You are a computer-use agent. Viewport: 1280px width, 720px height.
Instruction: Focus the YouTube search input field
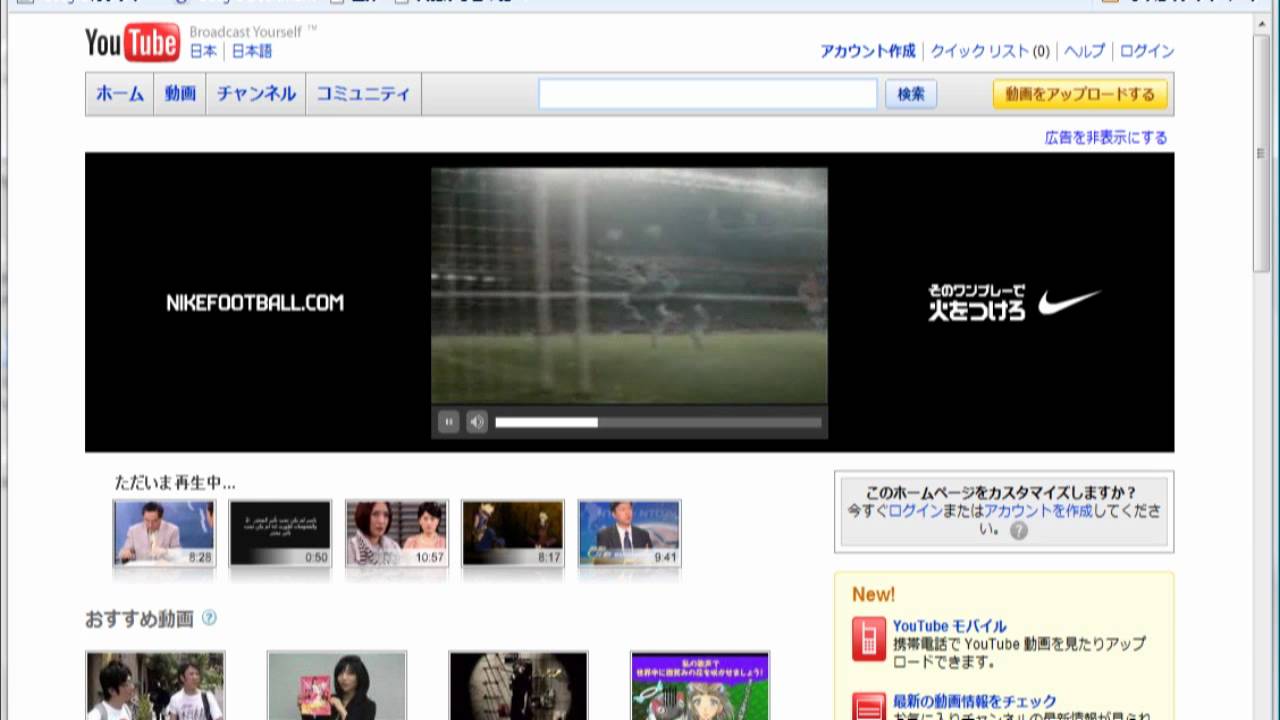pyautogui.click(x=708, y=94)
